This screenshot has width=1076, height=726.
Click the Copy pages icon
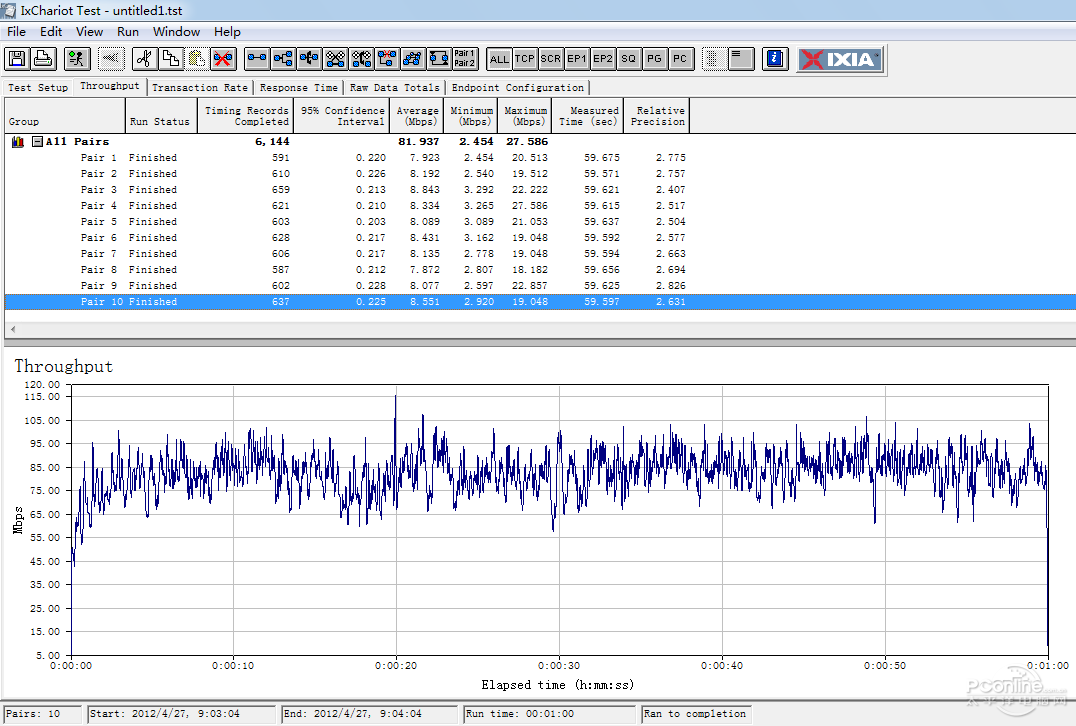(x=170, y=59)
